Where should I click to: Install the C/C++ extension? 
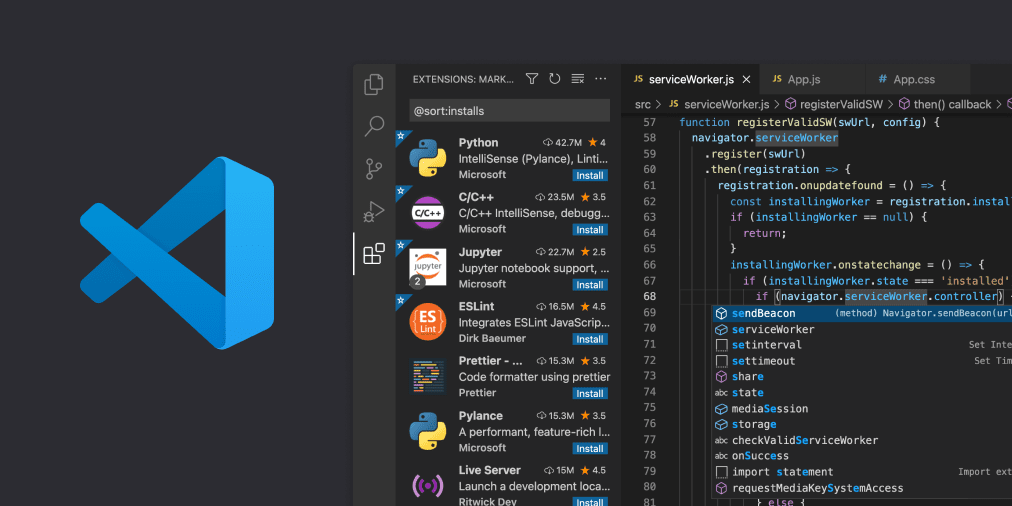(590, 230)
